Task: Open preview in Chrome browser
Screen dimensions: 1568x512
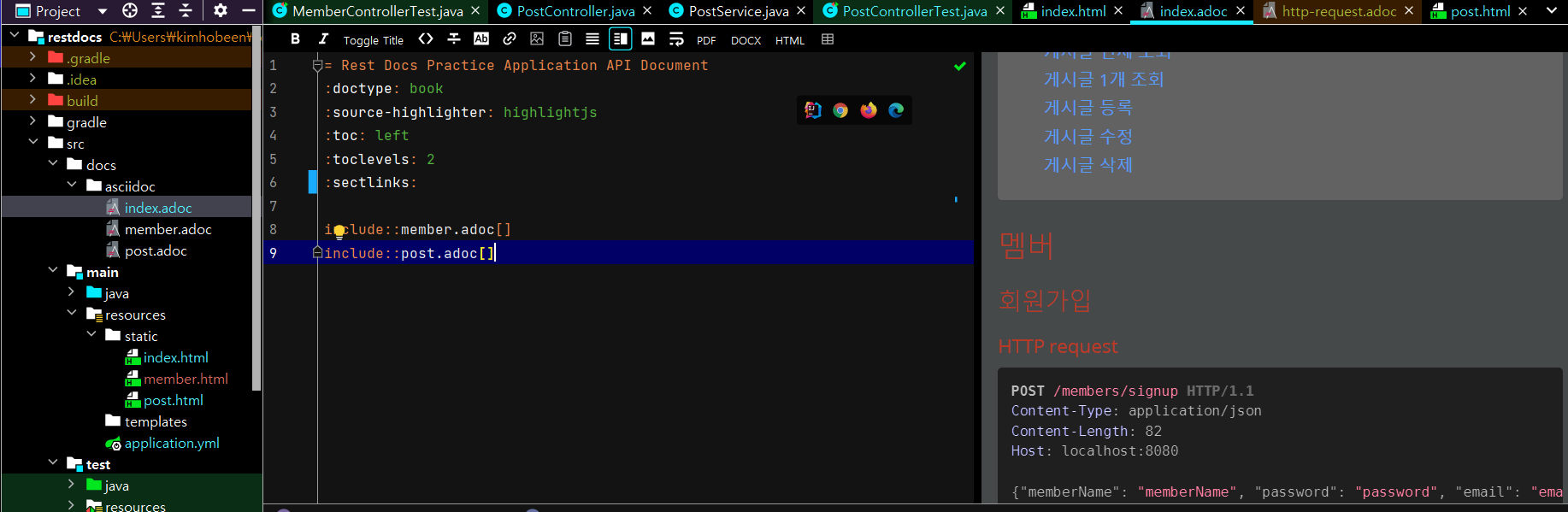Action: click(840, 110)
